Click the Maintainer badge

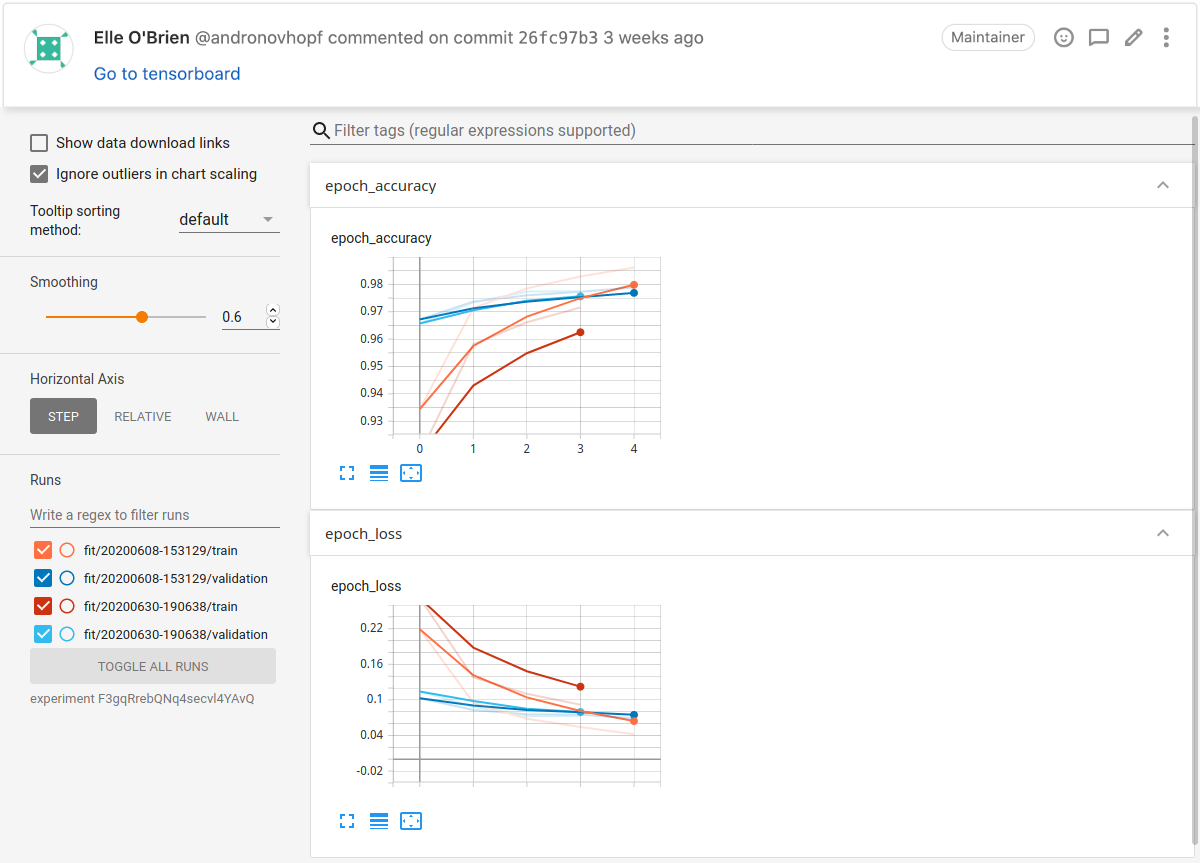click(x=988, y=38)
